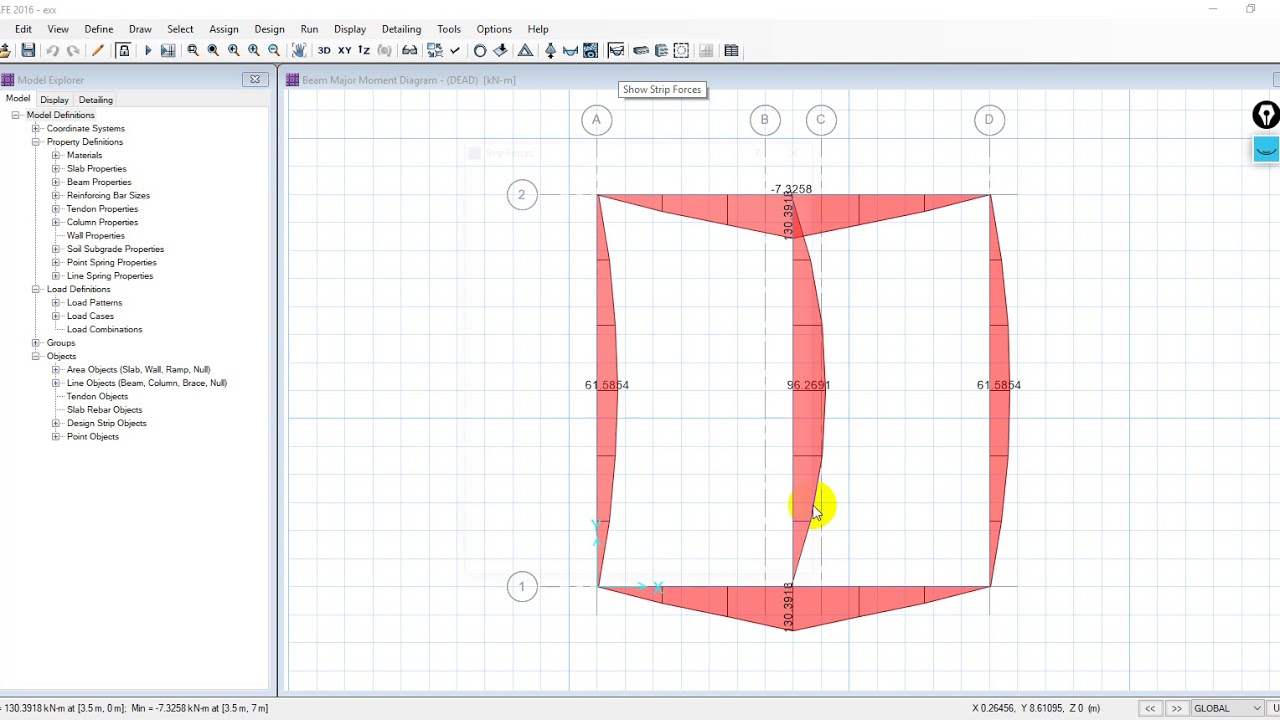Click the checkmark display options icon
1280x720 pixels.
[x=455, y=51]
